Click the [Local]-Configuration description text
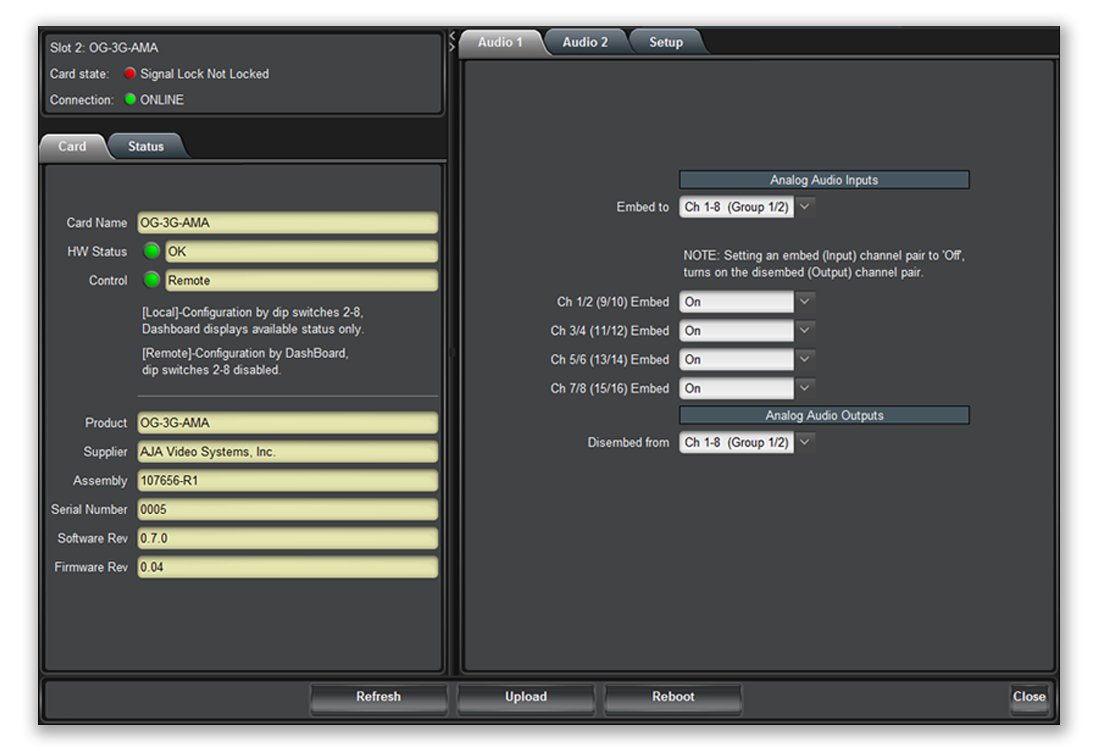1098x751 pixels. coord(253,321)
